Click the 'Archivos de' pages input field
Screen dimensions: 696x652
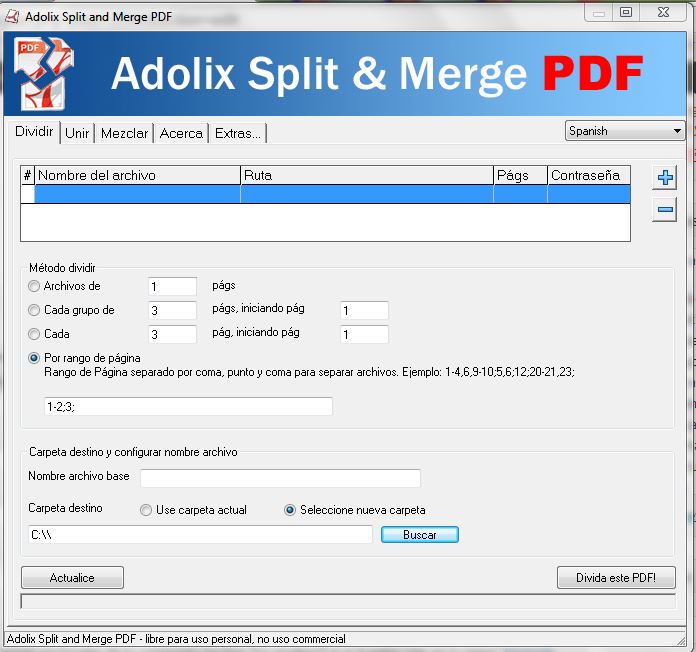(x=173, y=286)
